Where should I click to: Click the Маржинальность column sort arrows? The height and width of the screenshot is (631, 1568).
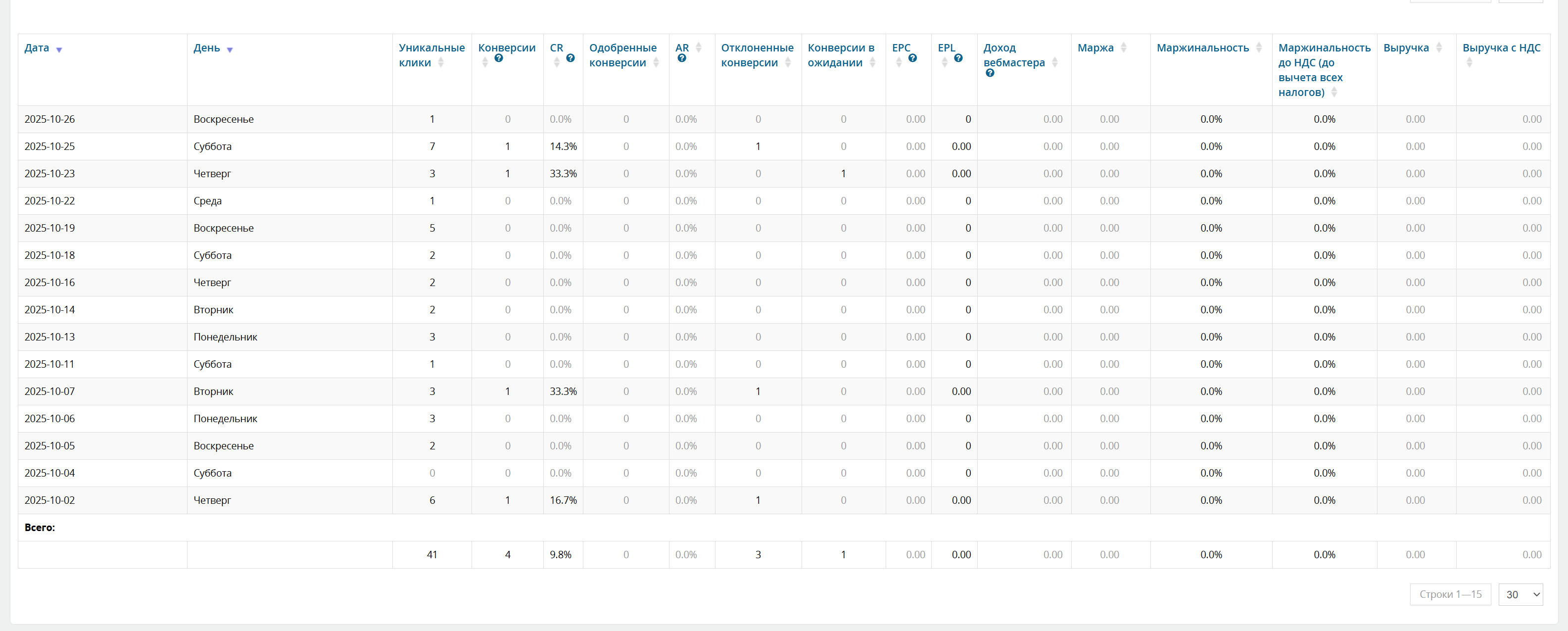pyautogui.click(x=1259, y=48)
